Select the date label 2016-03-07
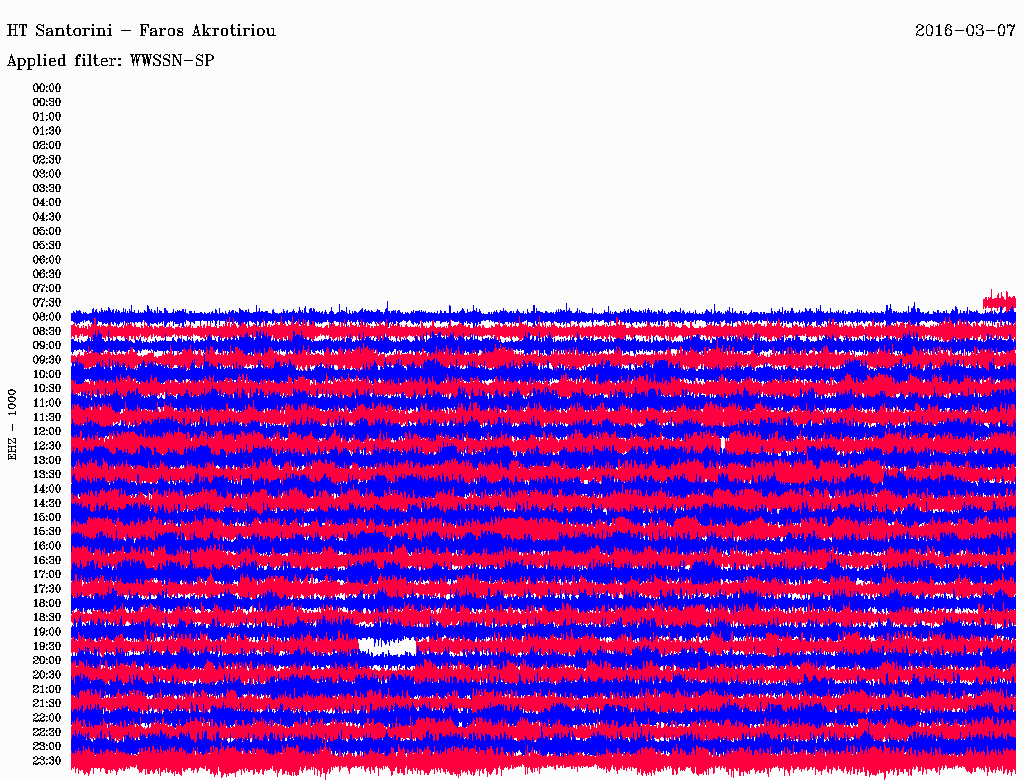The image size is (1024, 780). pyautogui.click(x=965, y=31)
